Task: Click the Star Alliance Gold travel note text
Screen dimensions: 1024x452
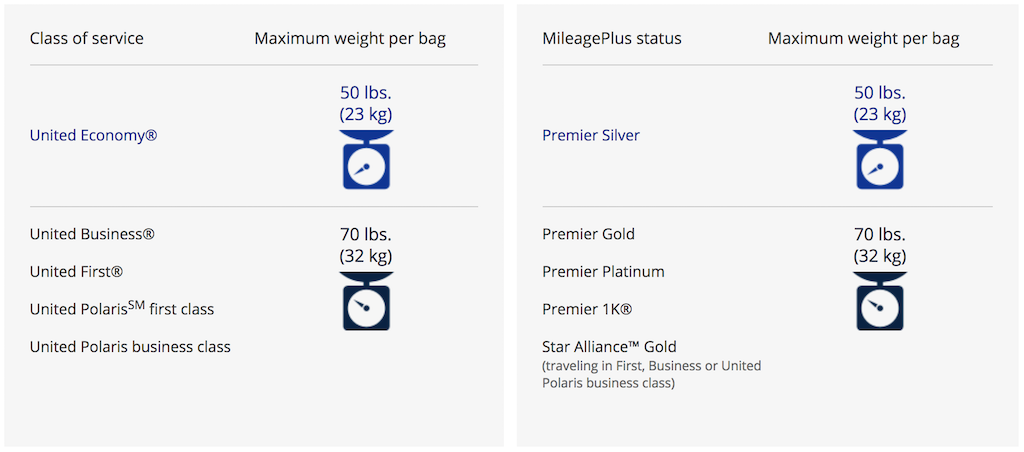Action: (x=652, y=374)
